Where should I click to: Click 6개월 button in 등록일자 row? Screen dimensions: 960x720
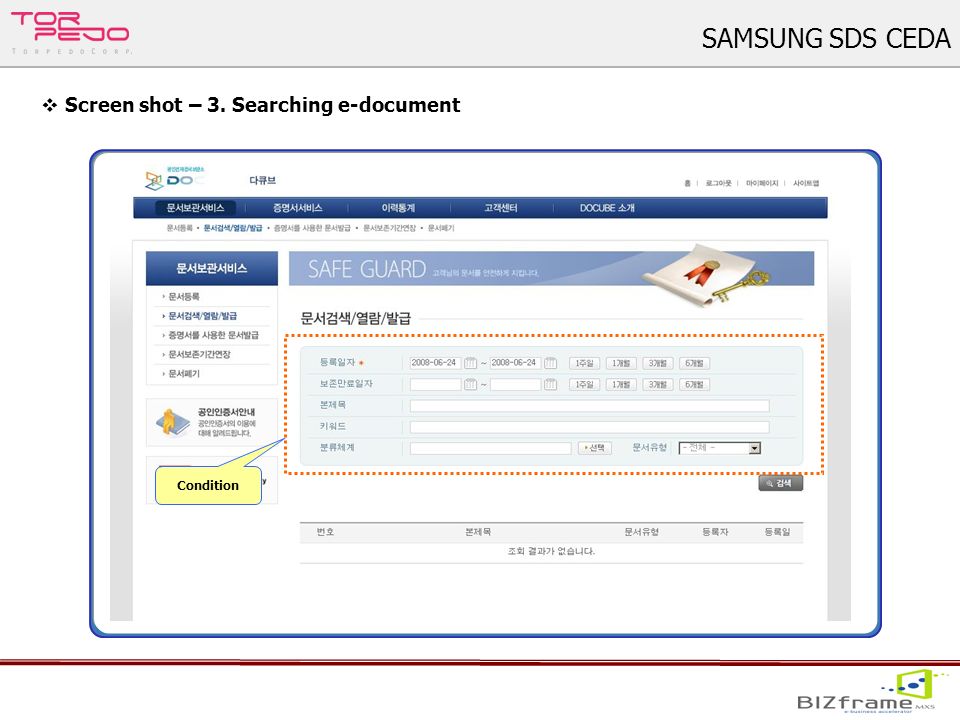(x=694, y=363)
